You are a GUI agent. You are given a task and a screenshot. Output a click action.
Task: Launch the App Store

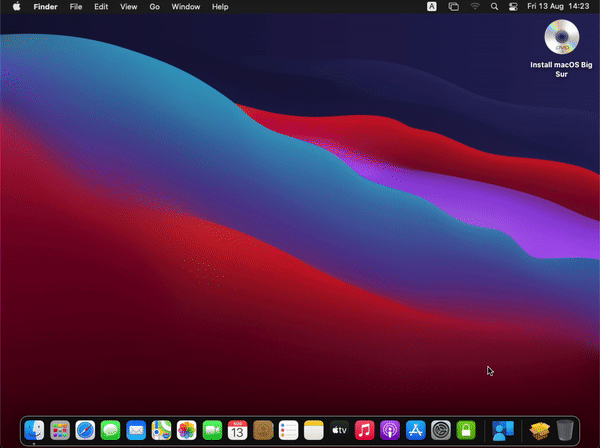415,430
